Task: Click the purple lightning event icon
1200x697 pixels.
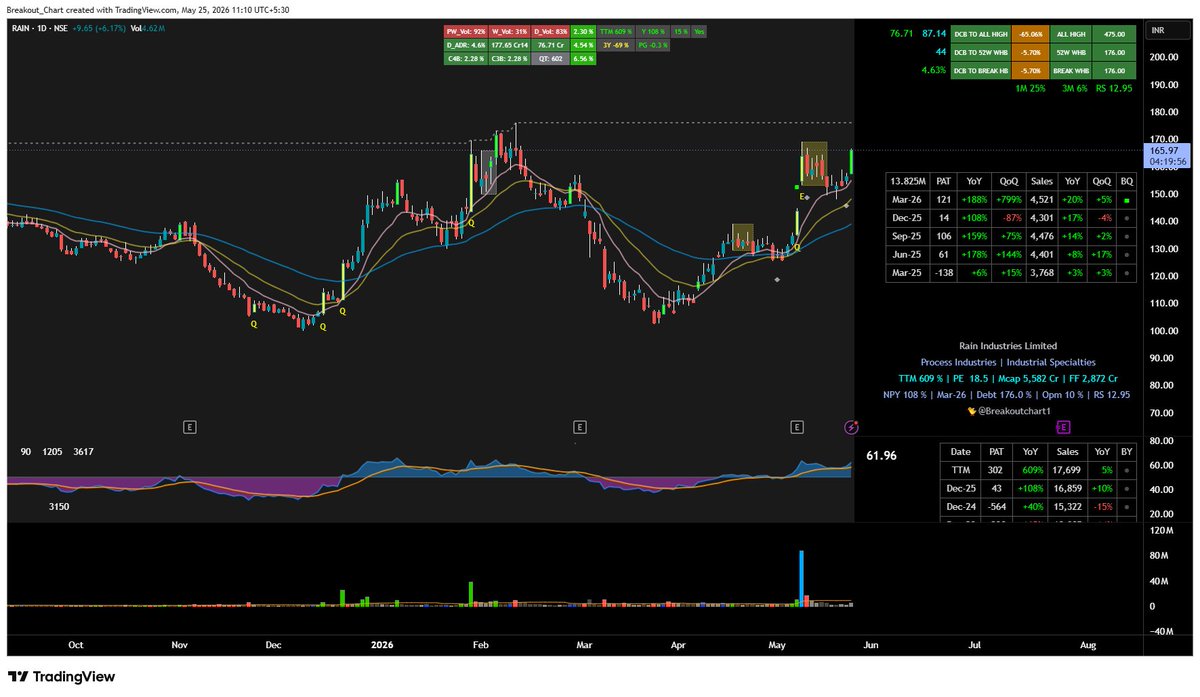Action: click(851, 427)
